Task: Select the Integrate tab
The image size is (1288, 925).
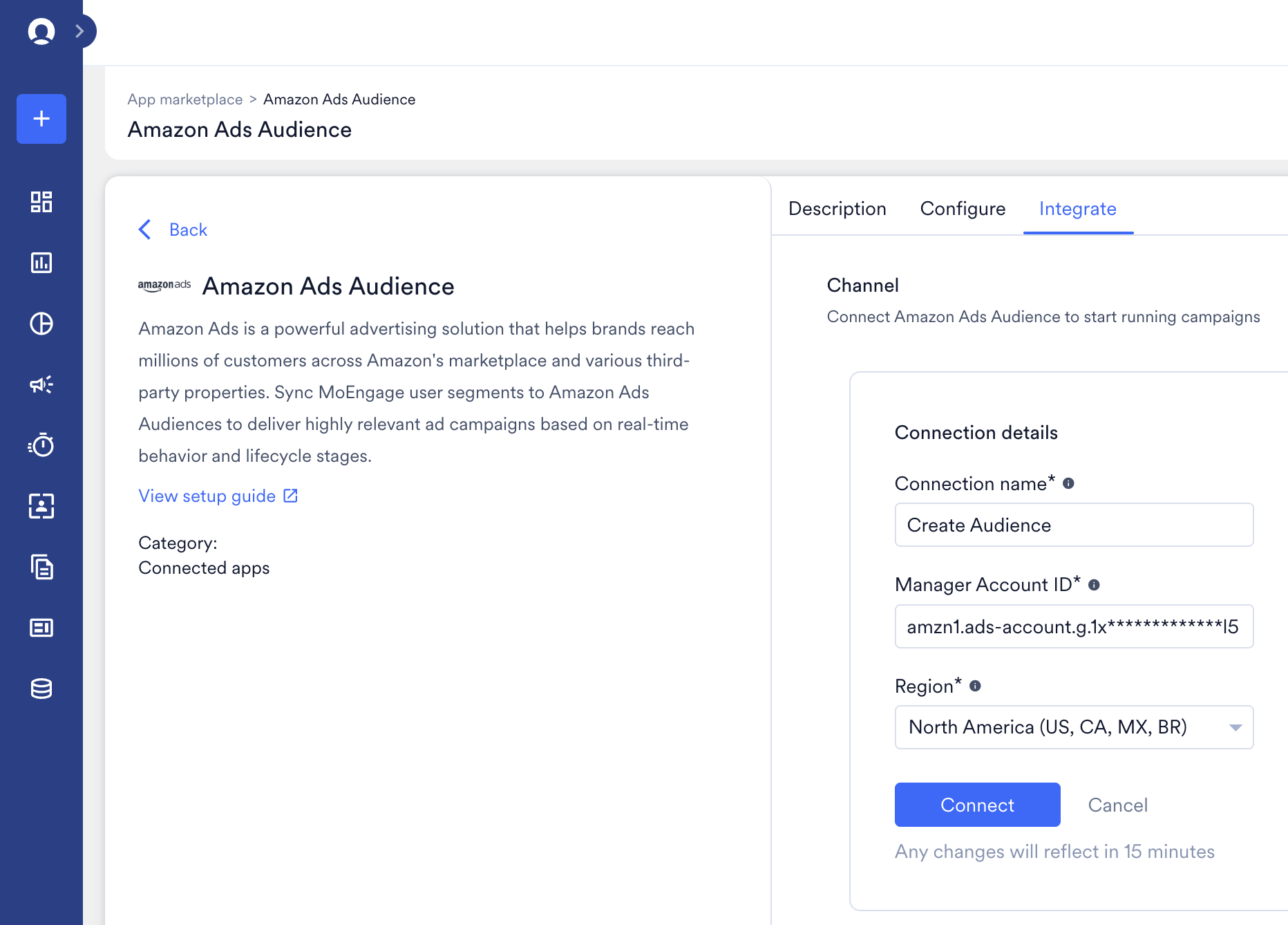Action: tap(1078, 209)
